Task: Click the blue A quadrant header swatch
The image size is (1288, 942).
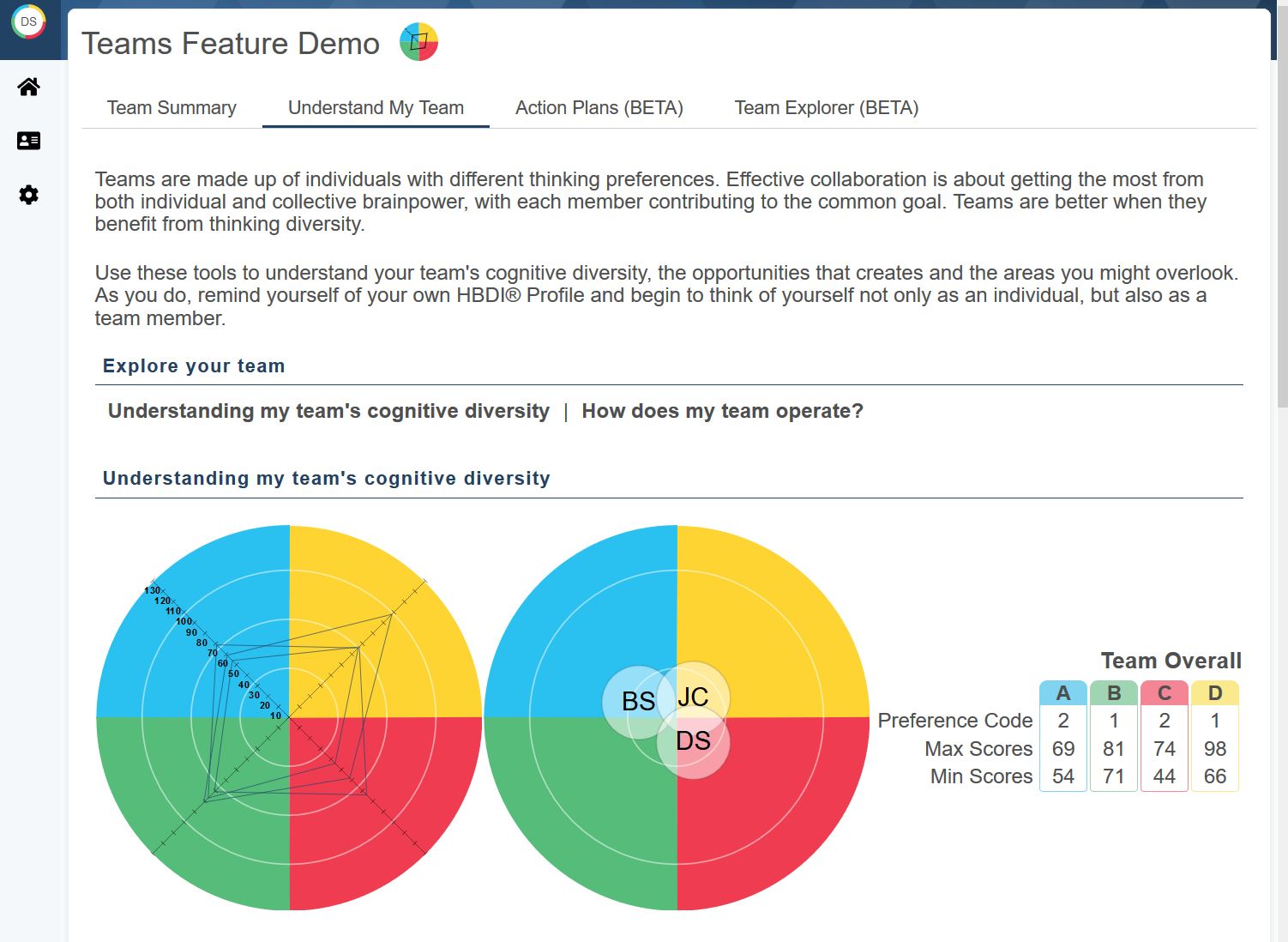Action: coord(1062,693)
